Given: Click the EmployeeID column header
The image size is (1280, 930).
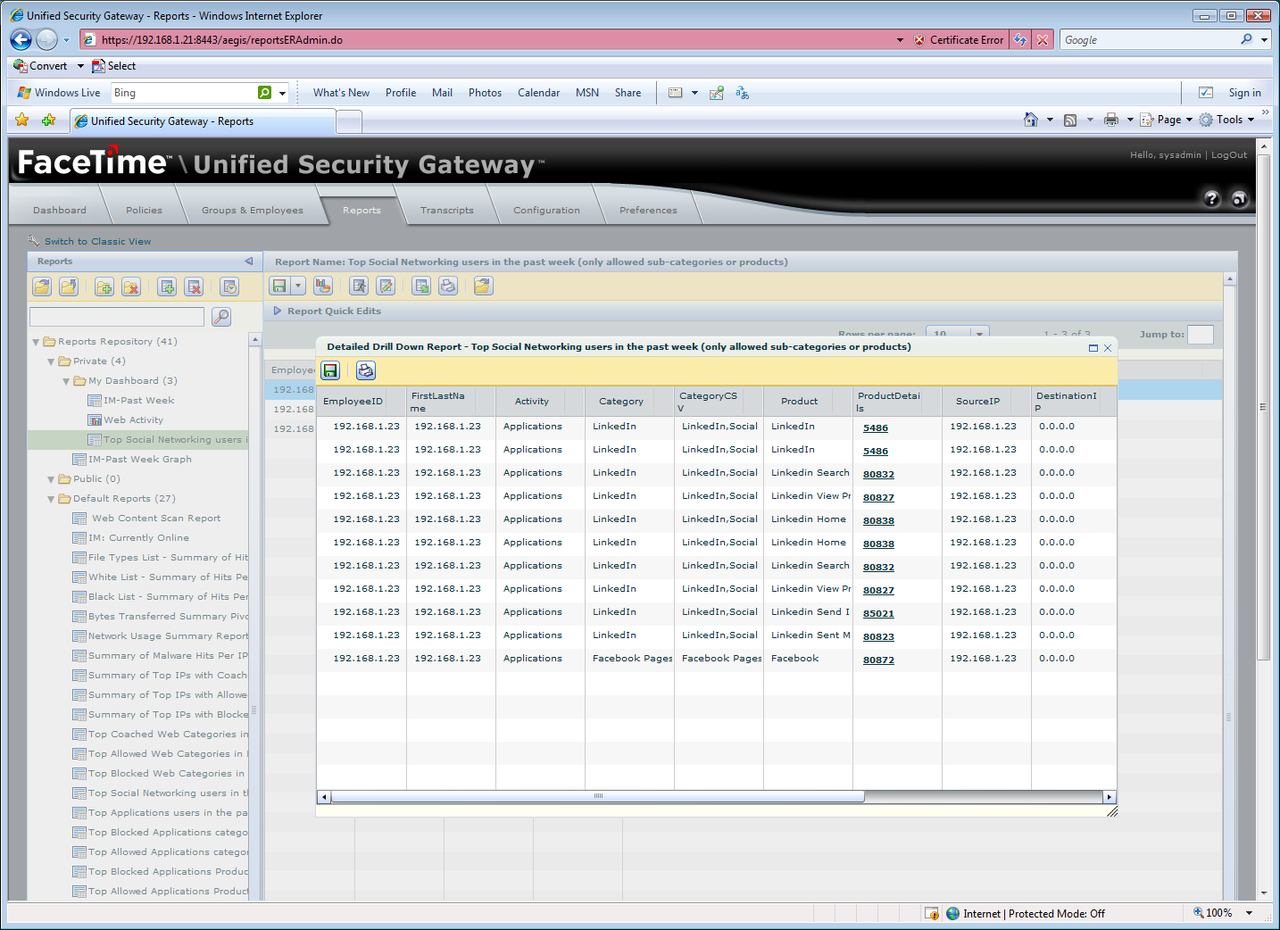Looking at the screenshot, I should pos(353,401).
